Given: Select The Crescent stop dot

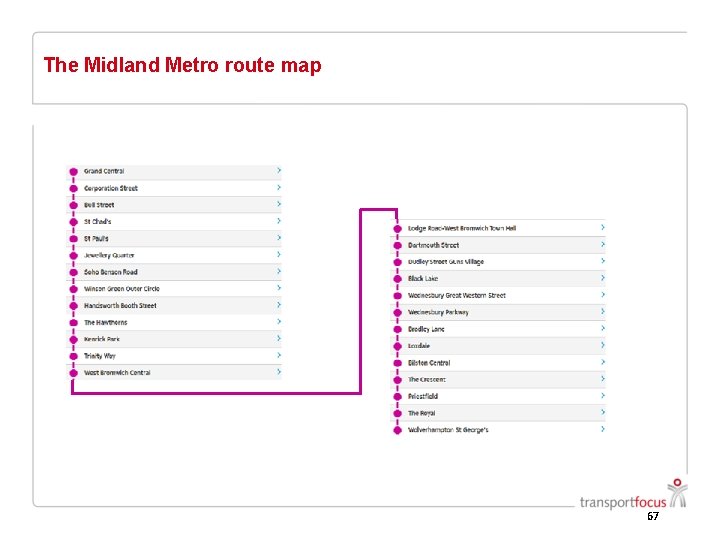Looking at the screenshot, I should coord(398,380).
